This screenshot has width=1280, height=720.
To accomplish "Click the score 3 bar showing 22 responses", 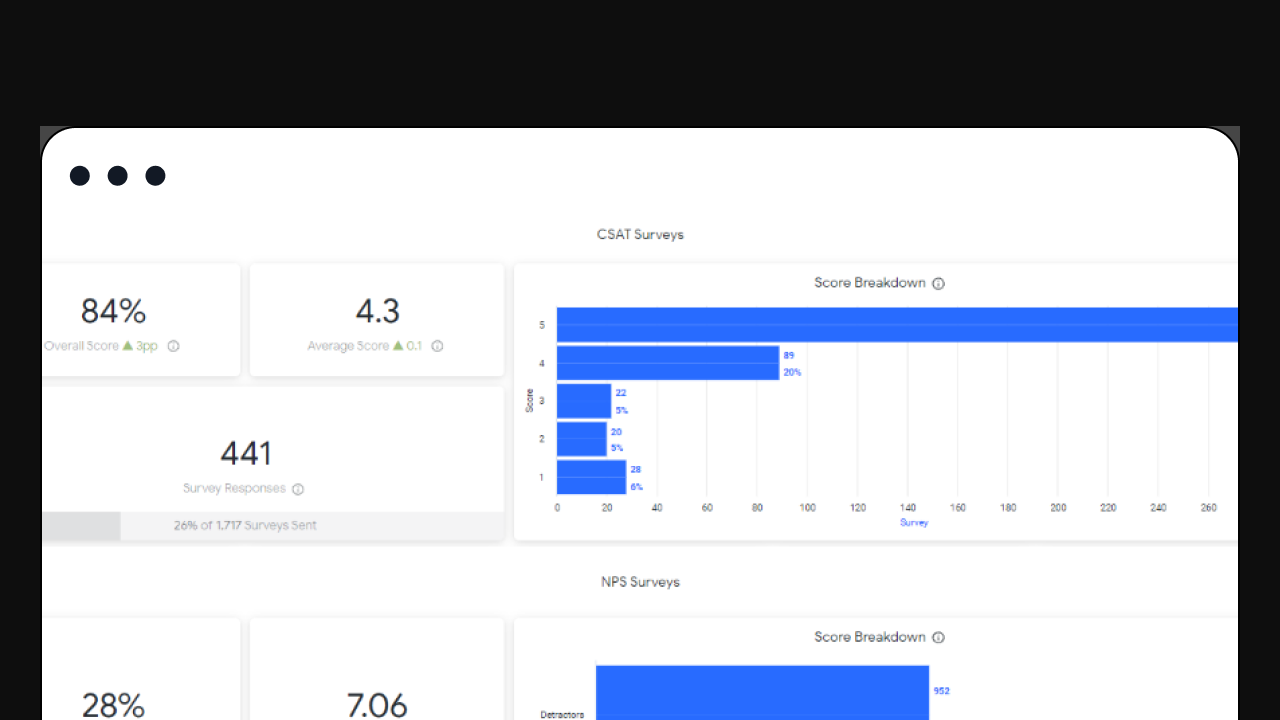I will click(583, 401).
